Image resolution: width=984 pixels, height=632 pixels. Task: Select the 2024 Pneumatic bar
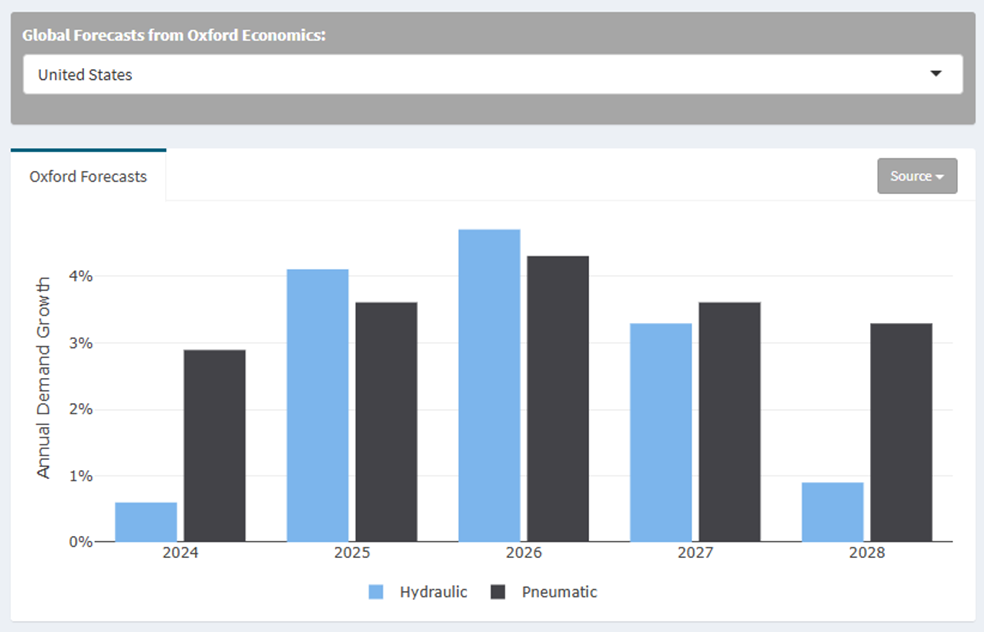215,446
